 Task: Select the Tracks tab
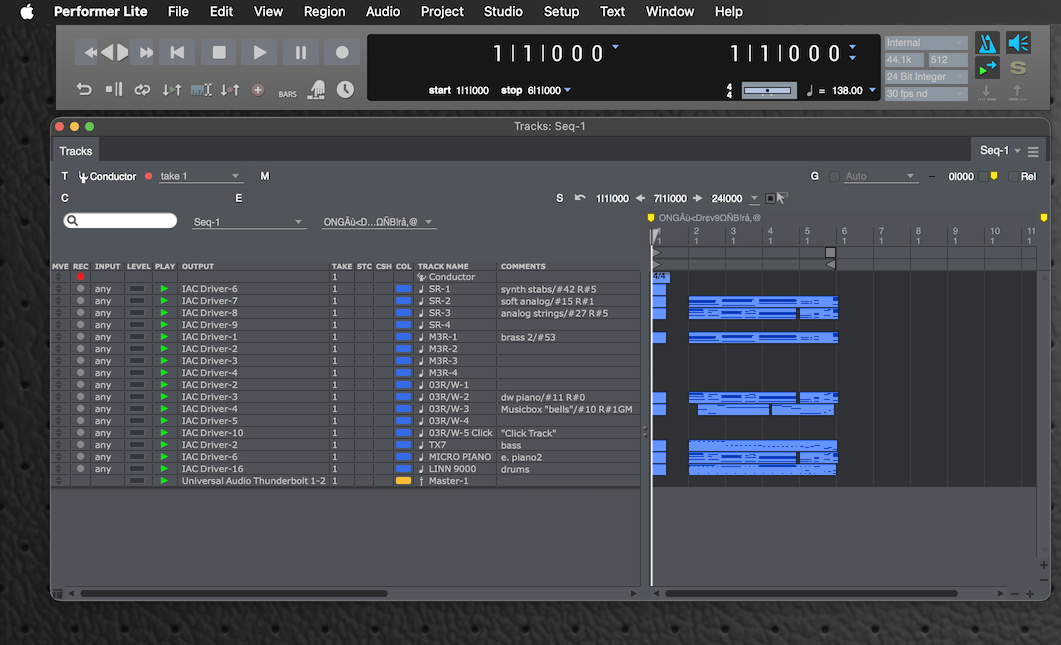point(75,151)
